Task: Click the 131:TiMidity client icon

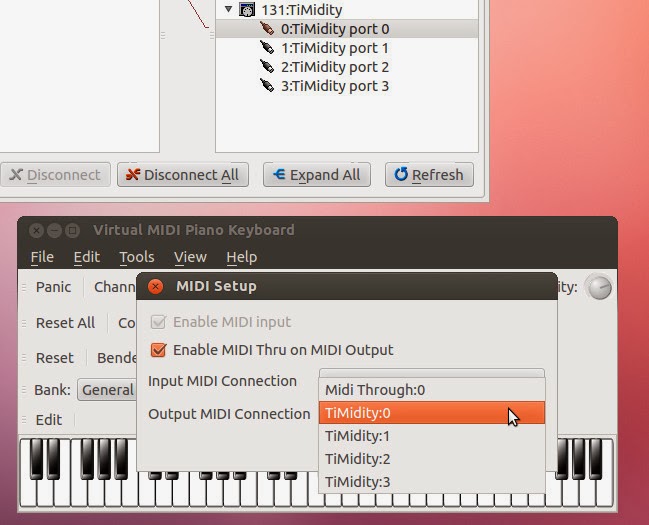Action: pos(247,10)
